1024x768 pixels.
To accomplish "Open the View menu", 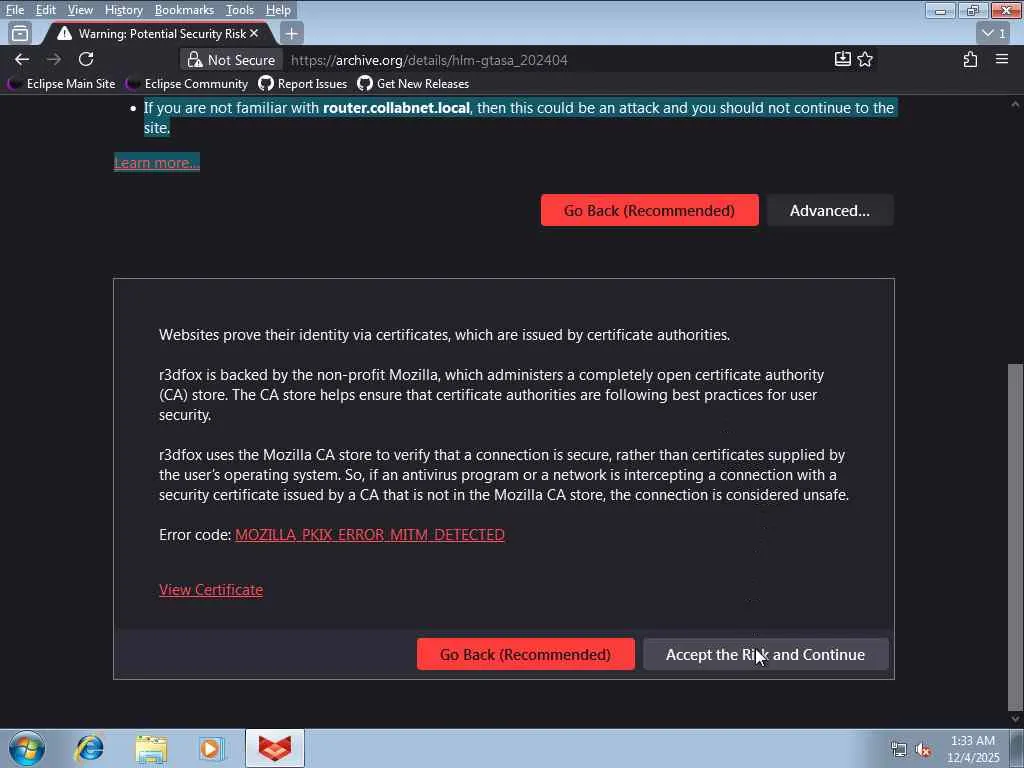I will 80,10.
